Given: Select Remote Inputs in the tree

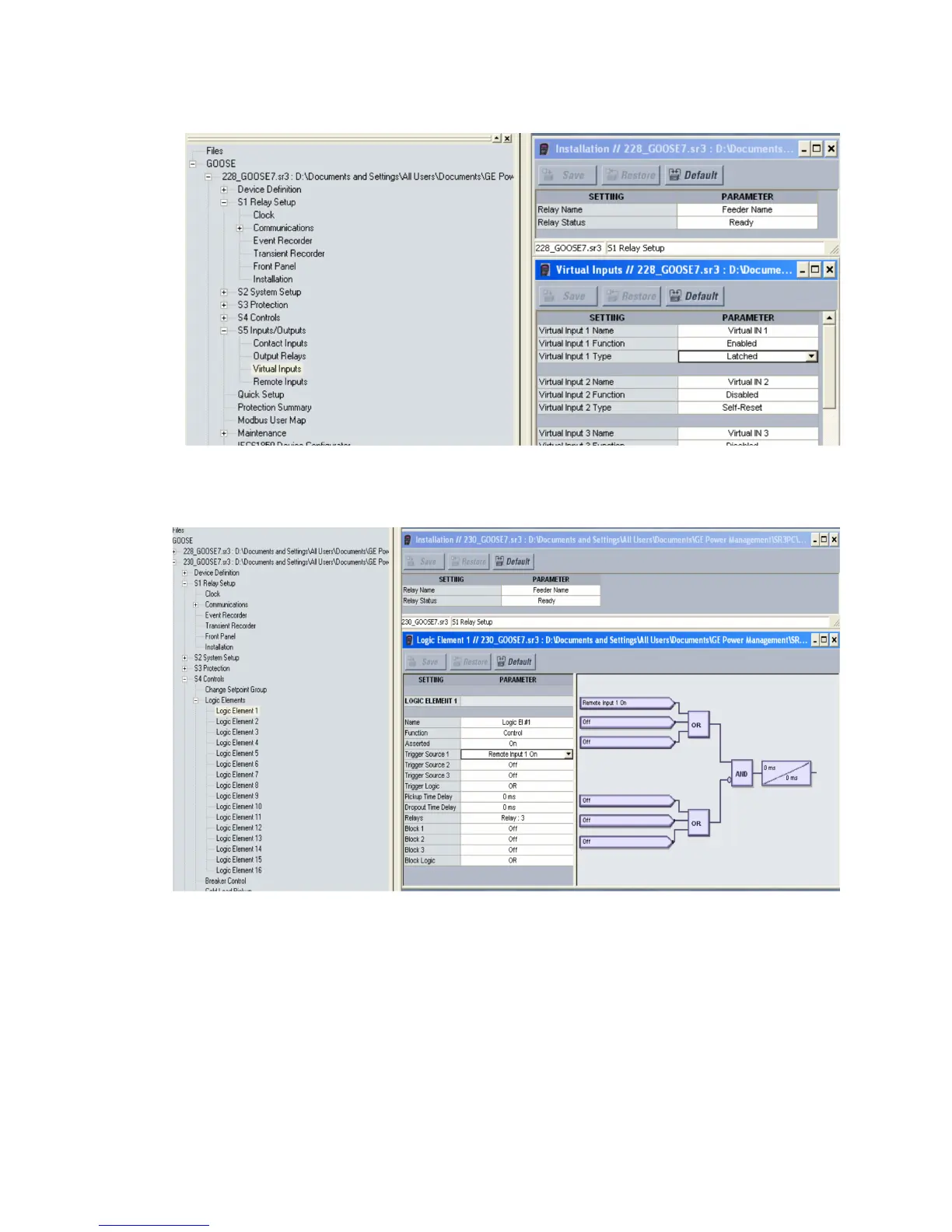Looking at the screenshot, I should [x=280, y=382].
